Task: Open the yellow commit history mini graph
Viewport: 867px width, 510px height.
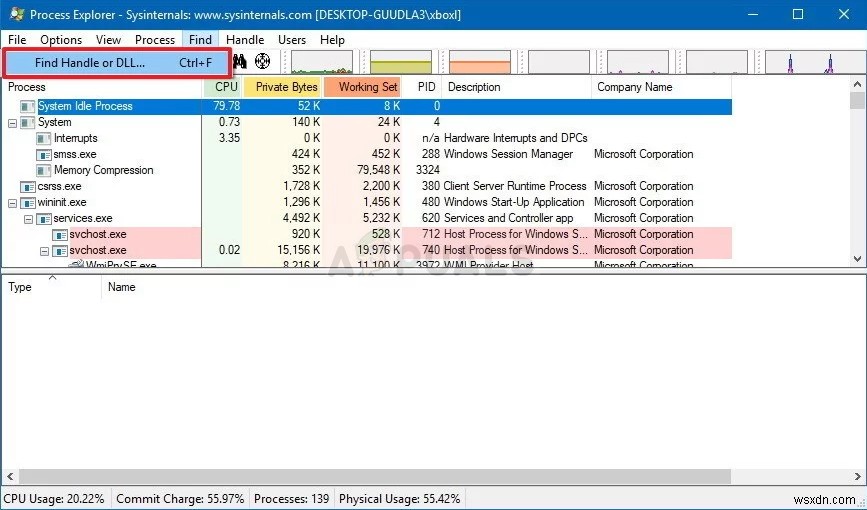Action: [401, 62]
